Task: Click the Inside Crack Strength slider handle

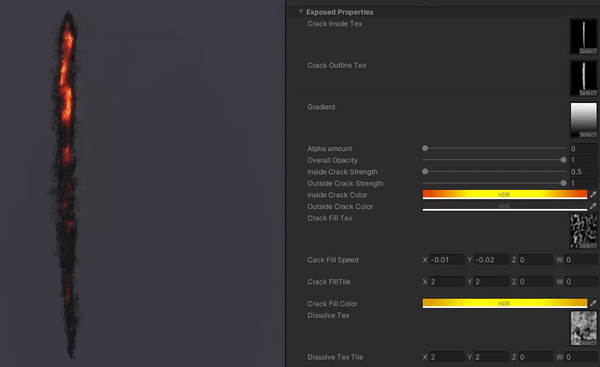Action: click(425, 171)
